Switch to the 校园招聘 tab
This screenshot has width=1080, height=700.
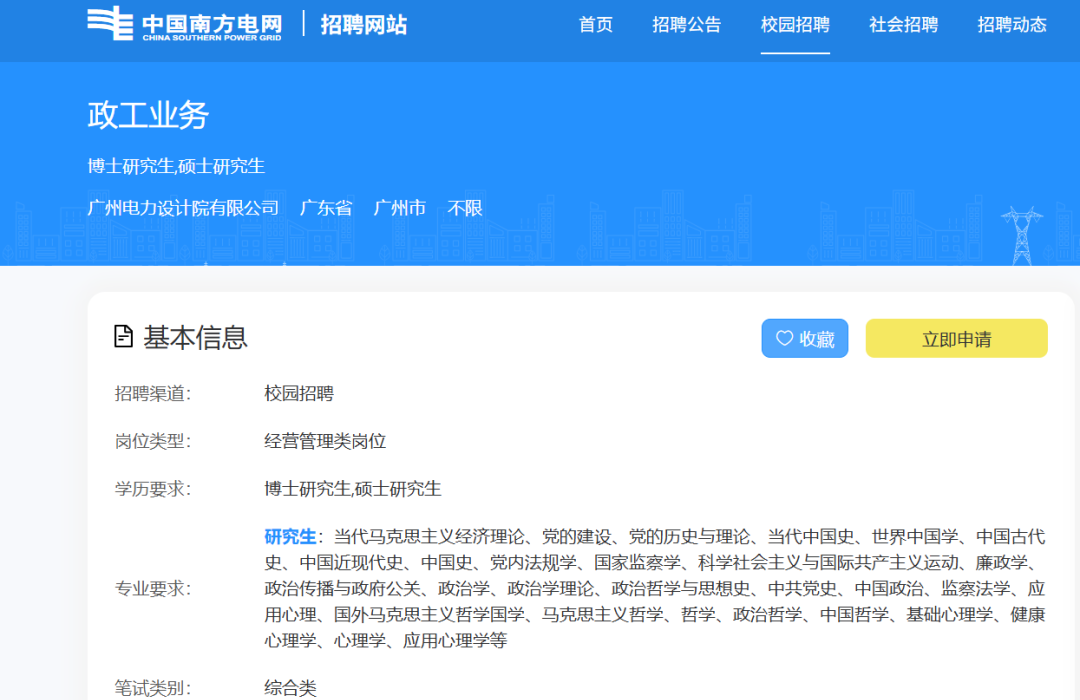pyautogui.click(x=795, y=25)
